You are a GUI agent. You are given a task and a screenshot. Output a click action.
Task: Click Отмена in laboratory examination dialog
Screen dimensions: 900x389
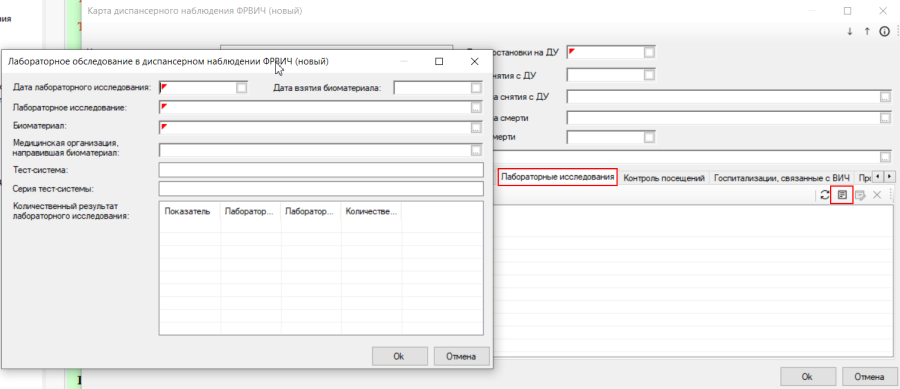coord(461,356)
